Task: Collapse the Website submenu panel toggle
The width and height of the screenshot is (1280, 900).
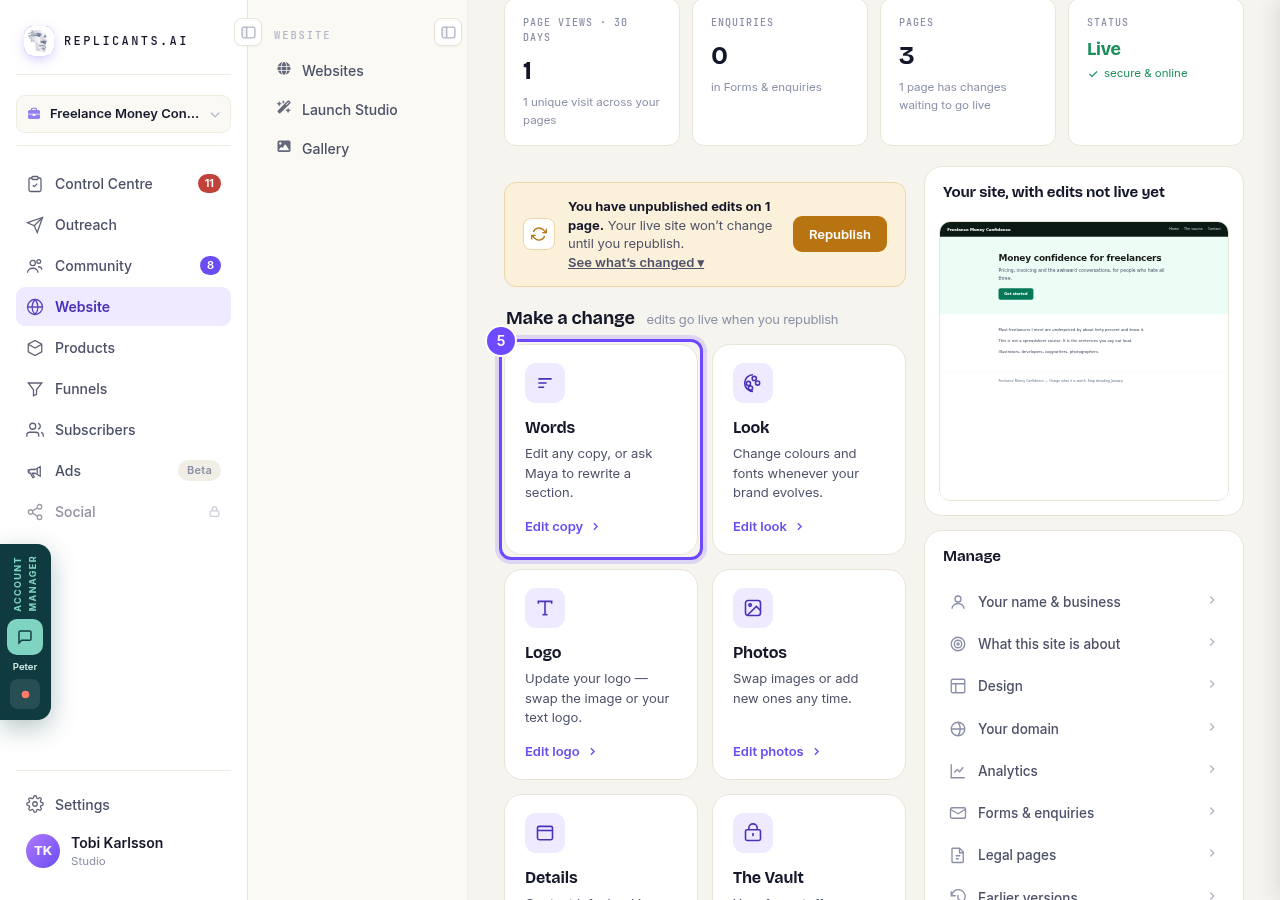Action: (x=448, y=33)
